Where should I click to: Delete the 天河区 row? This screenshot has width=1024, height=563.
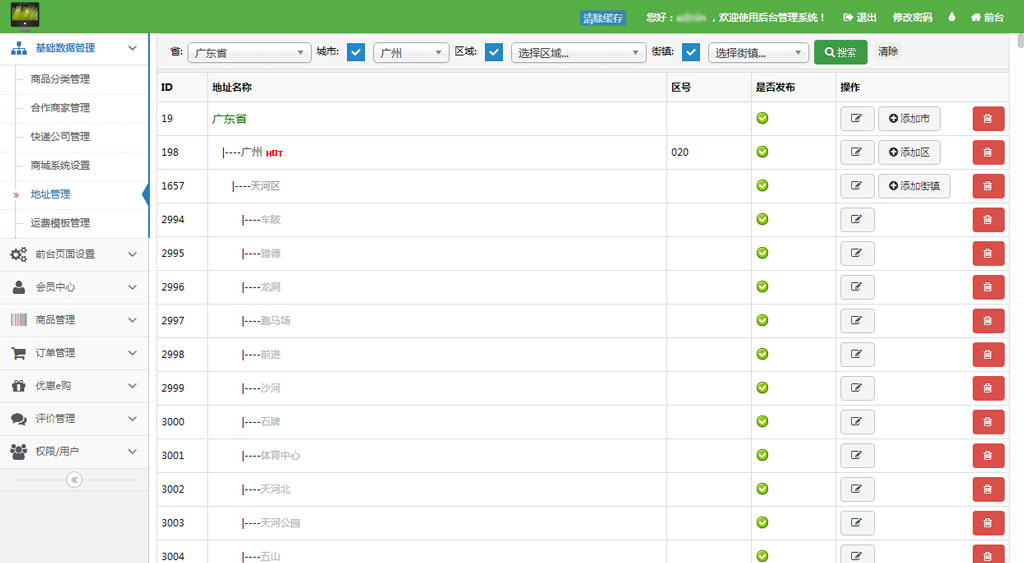(x=988, y=186)
